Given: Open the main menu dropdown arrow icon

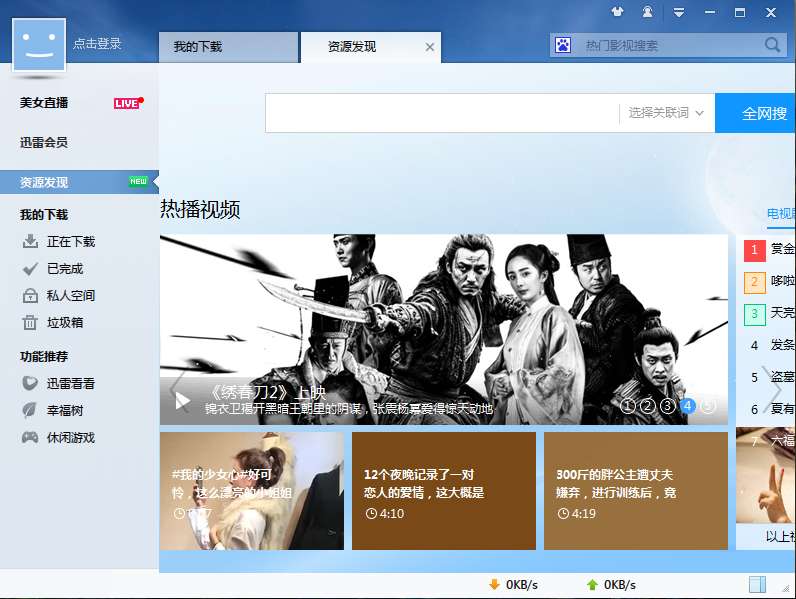Looking at the screenshot, I should click(x=679, y=12).
